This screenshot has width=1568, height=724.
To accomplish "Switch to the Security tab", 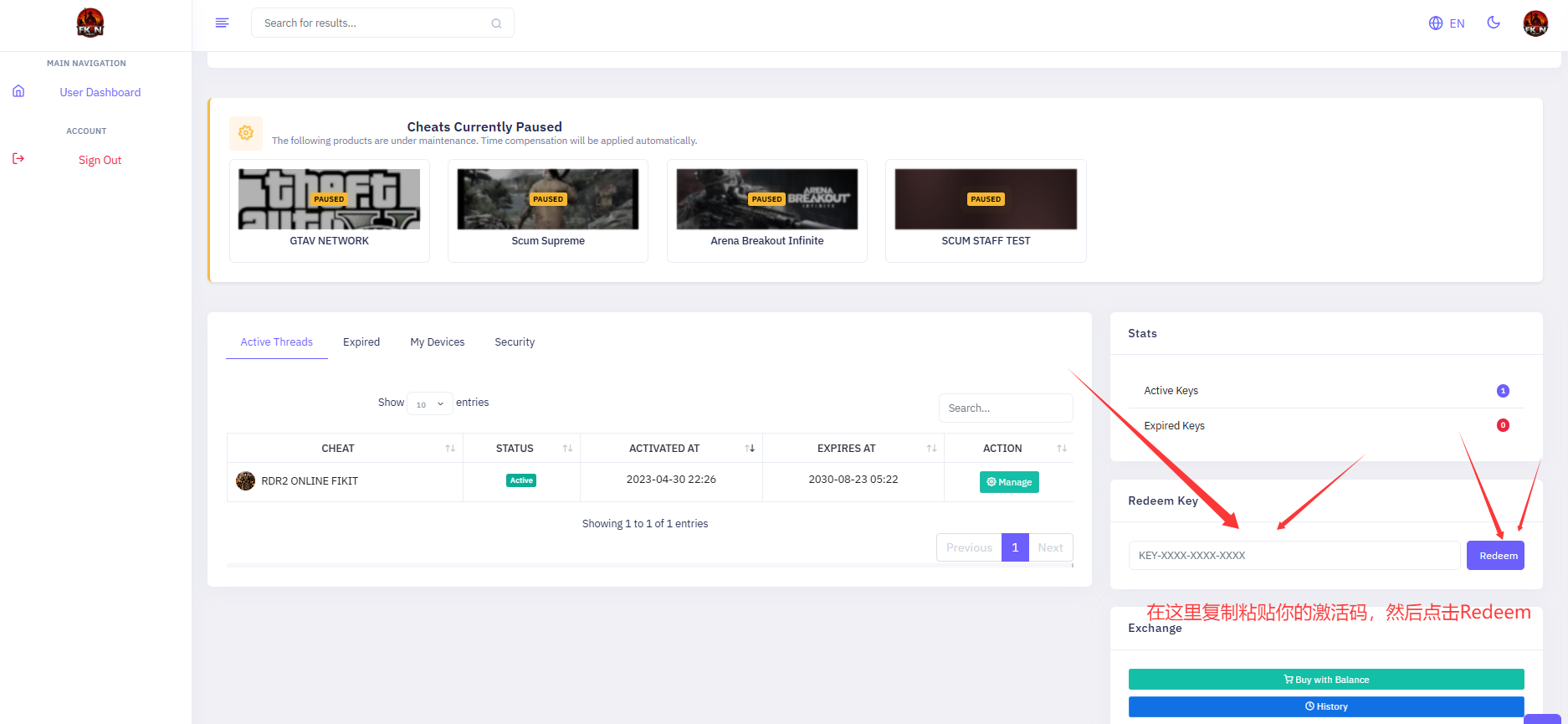I will [515, 342].
